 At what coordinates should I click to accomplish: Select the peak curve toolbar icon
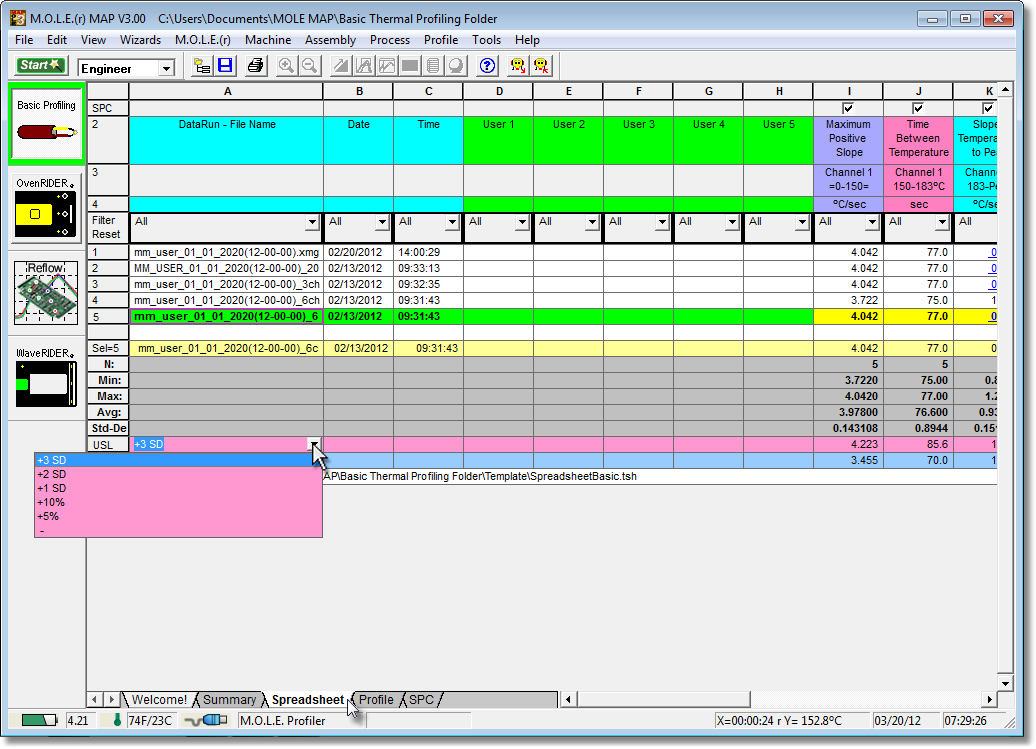tap(364, 65)
